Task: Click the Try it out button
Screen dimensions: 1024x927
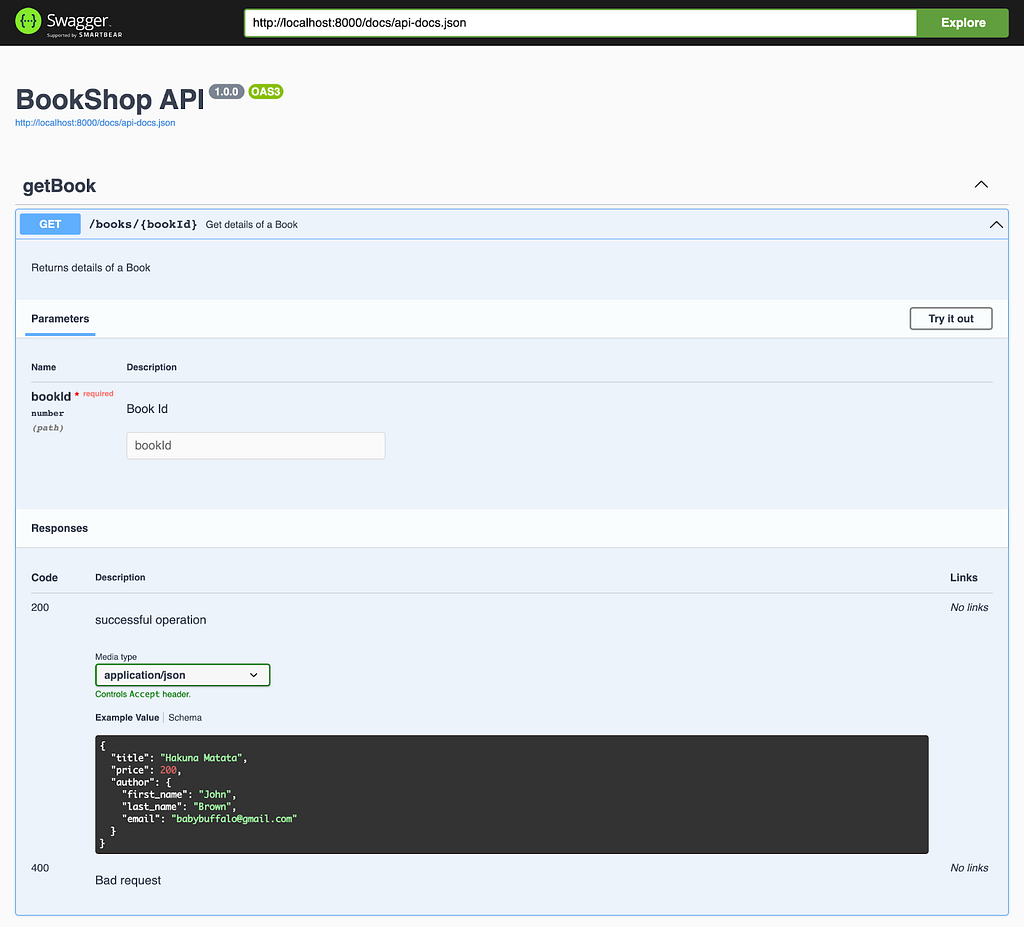Action: point(951,319)
